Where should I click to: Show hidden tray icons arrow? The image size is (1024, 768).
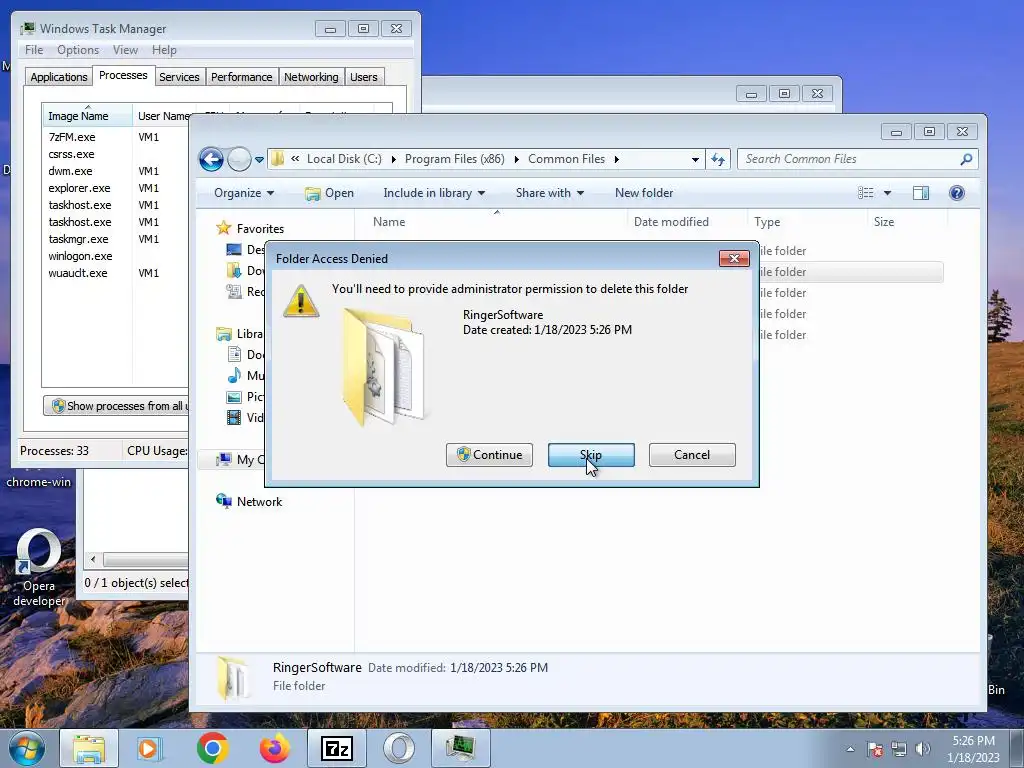click(x=850, y=749)
